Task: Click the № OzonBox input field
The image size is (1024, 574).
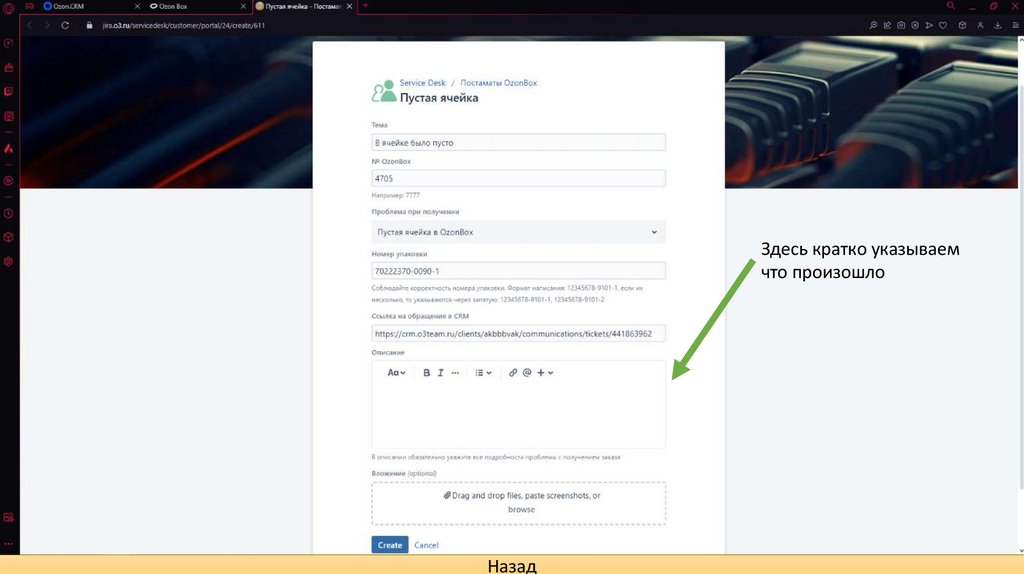Action: tap(519, 178)
